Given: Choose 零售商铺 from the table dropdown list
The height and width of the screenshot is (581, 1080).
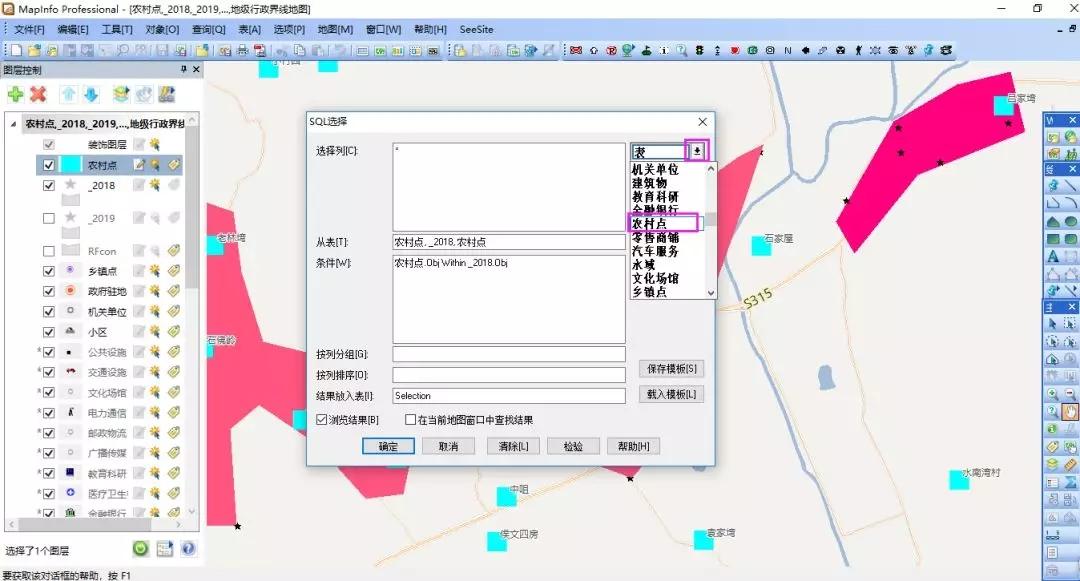Looking at the screenshot, I should (655, 237).
